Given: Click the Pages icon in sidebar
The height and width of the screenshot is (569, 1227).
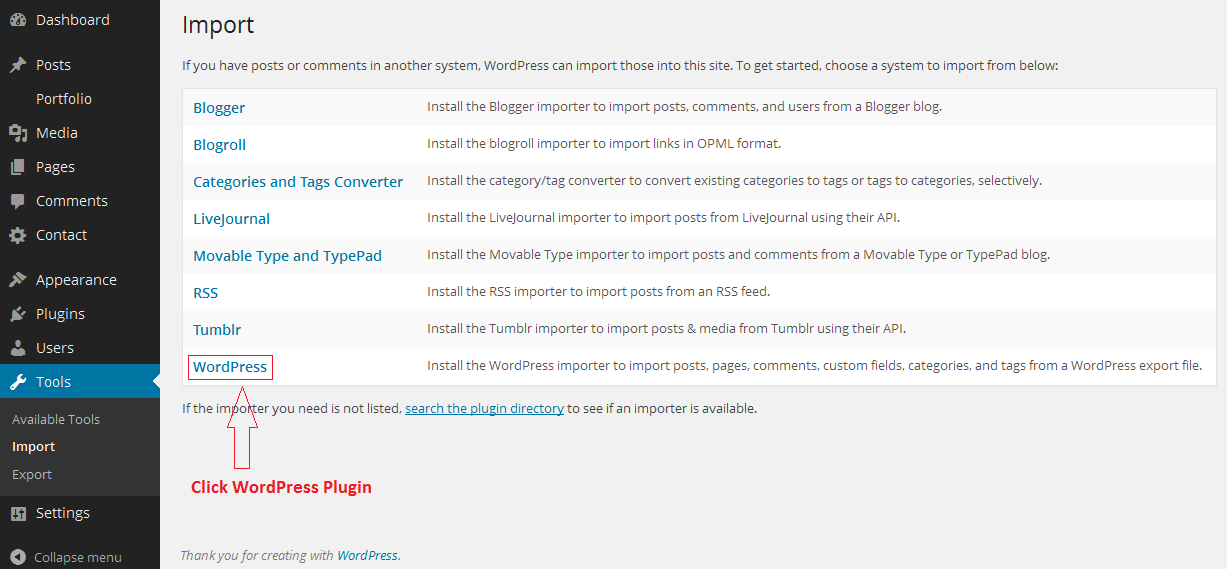Looking at the screenshot, I should pos(17,167).
